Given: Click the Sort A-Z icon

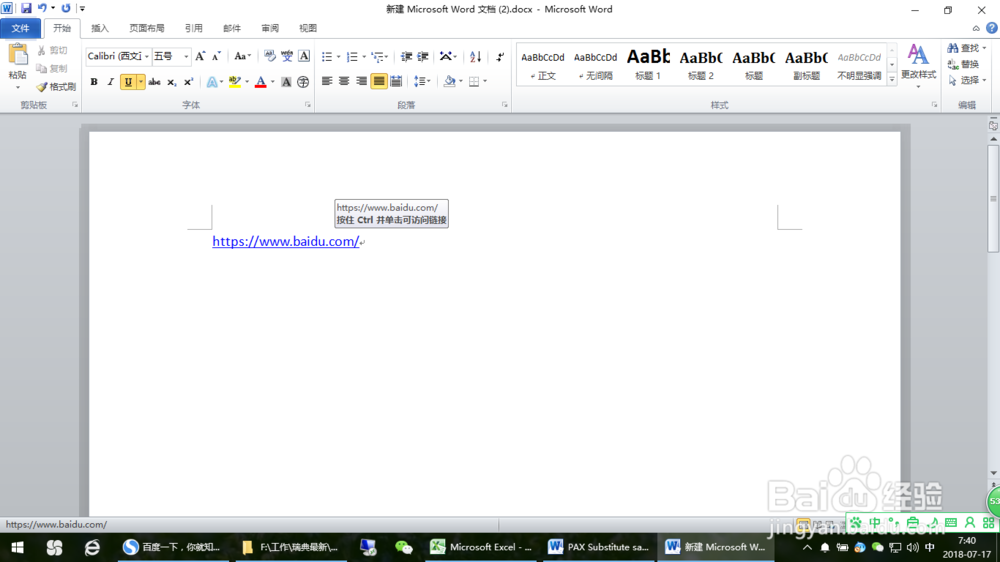Looking at the screenshot, I should coord(475,56).
